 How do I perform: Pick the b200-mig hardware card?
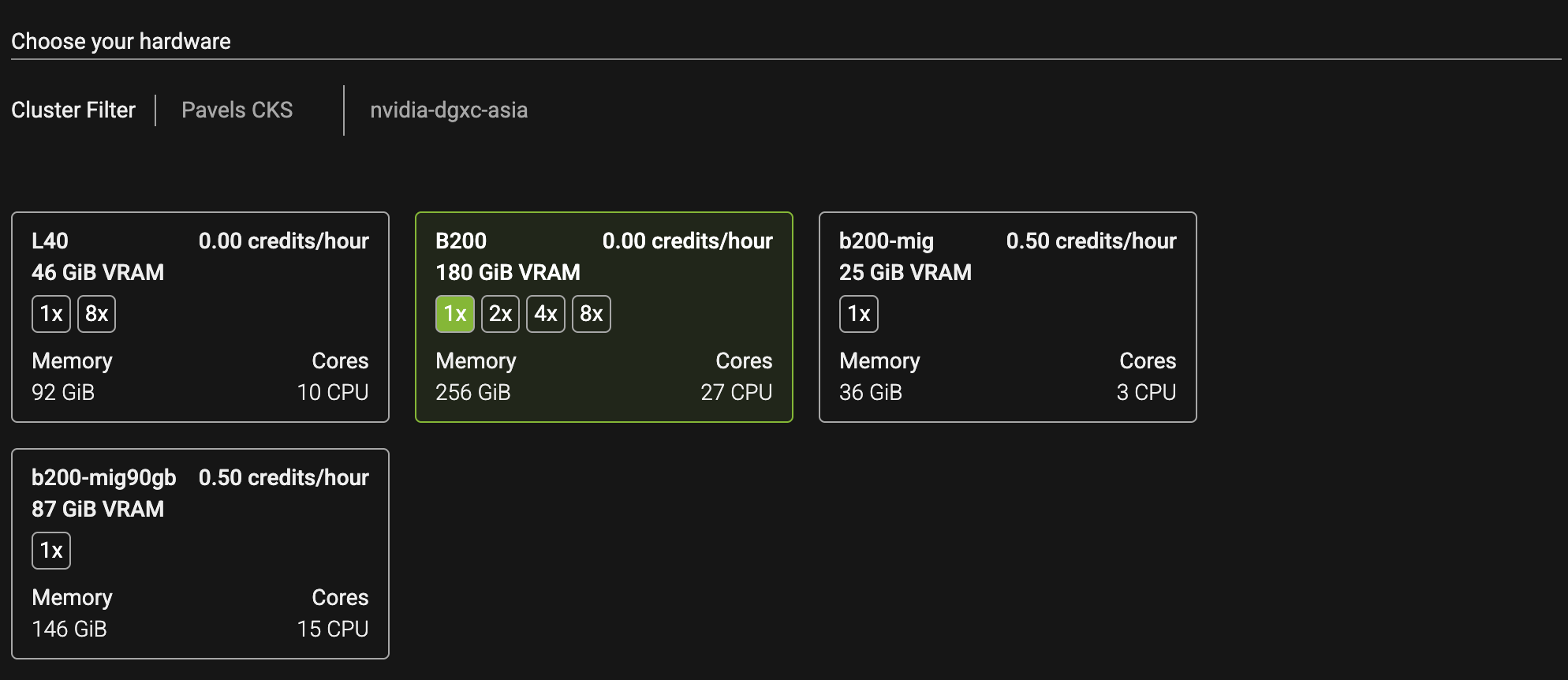click(1008, 317)
